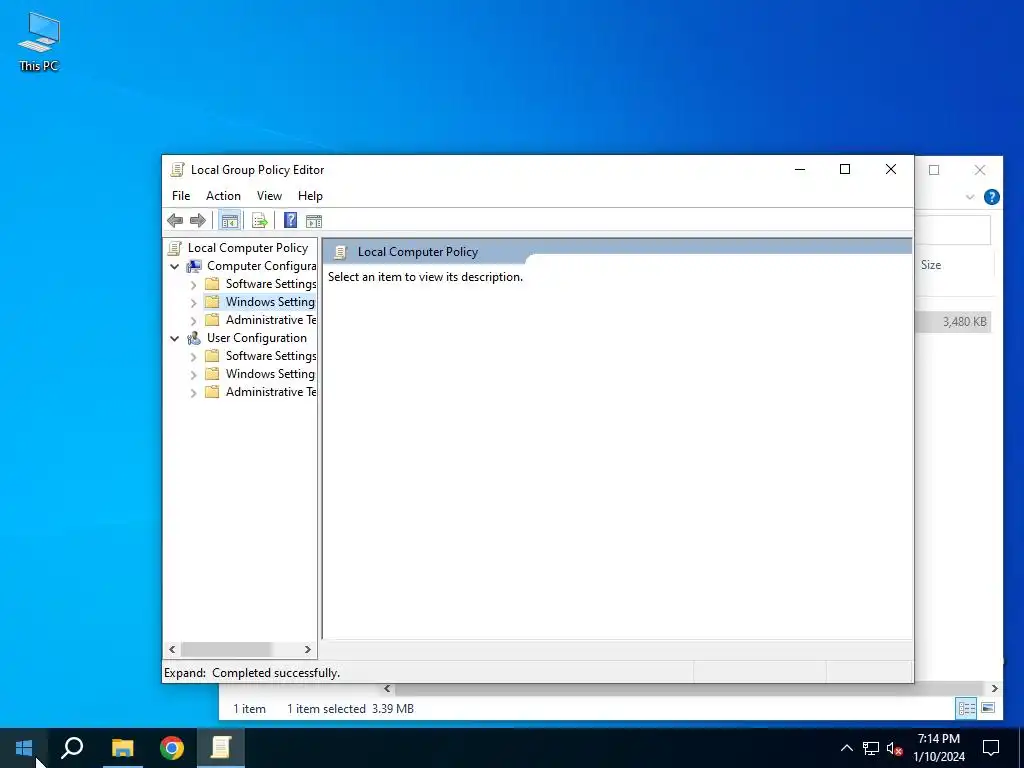Expand ribbon chevron in background Explorer window
The image size is (1024, 768).
[x=970, y=197]
